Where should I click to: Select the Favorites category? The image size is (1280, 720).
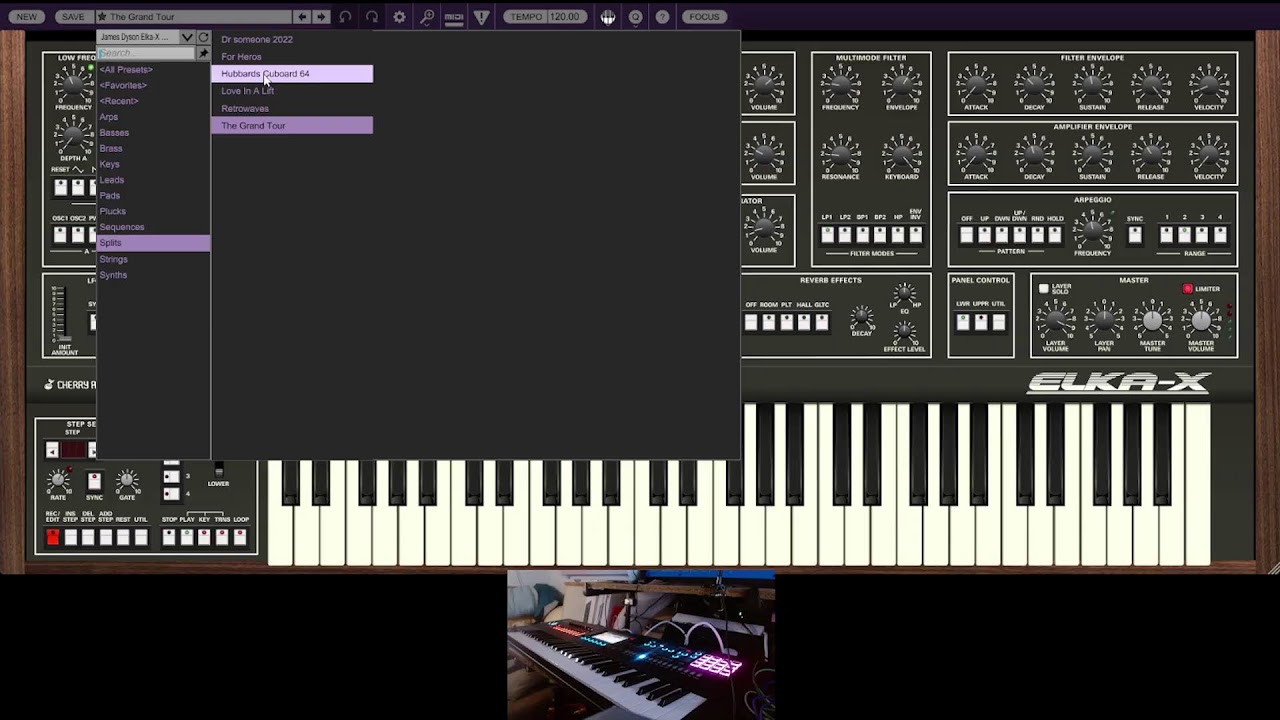123,86
